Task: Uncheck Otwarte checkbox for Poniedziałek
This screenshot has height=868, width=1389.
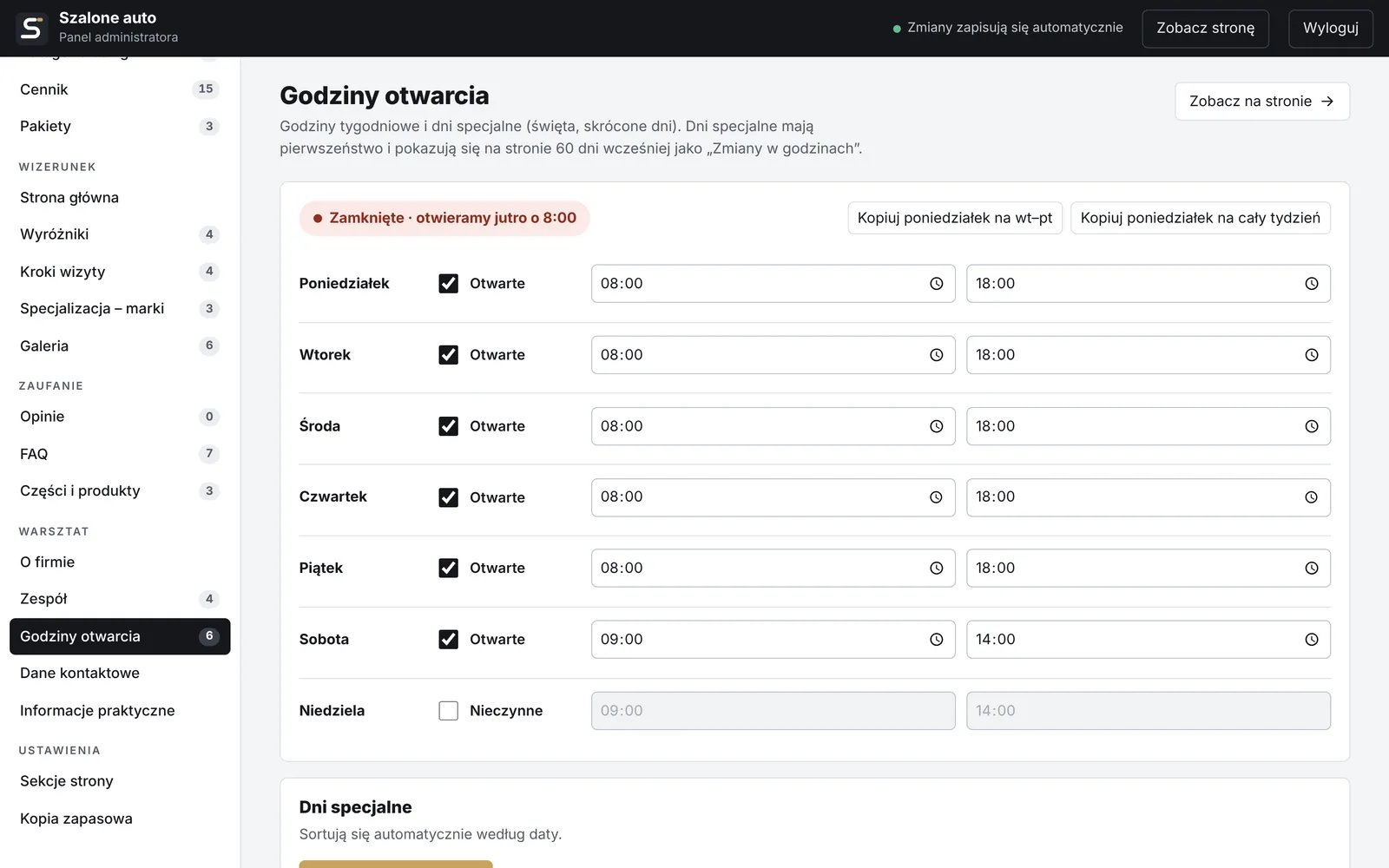Action: click(x=448, y=284)
